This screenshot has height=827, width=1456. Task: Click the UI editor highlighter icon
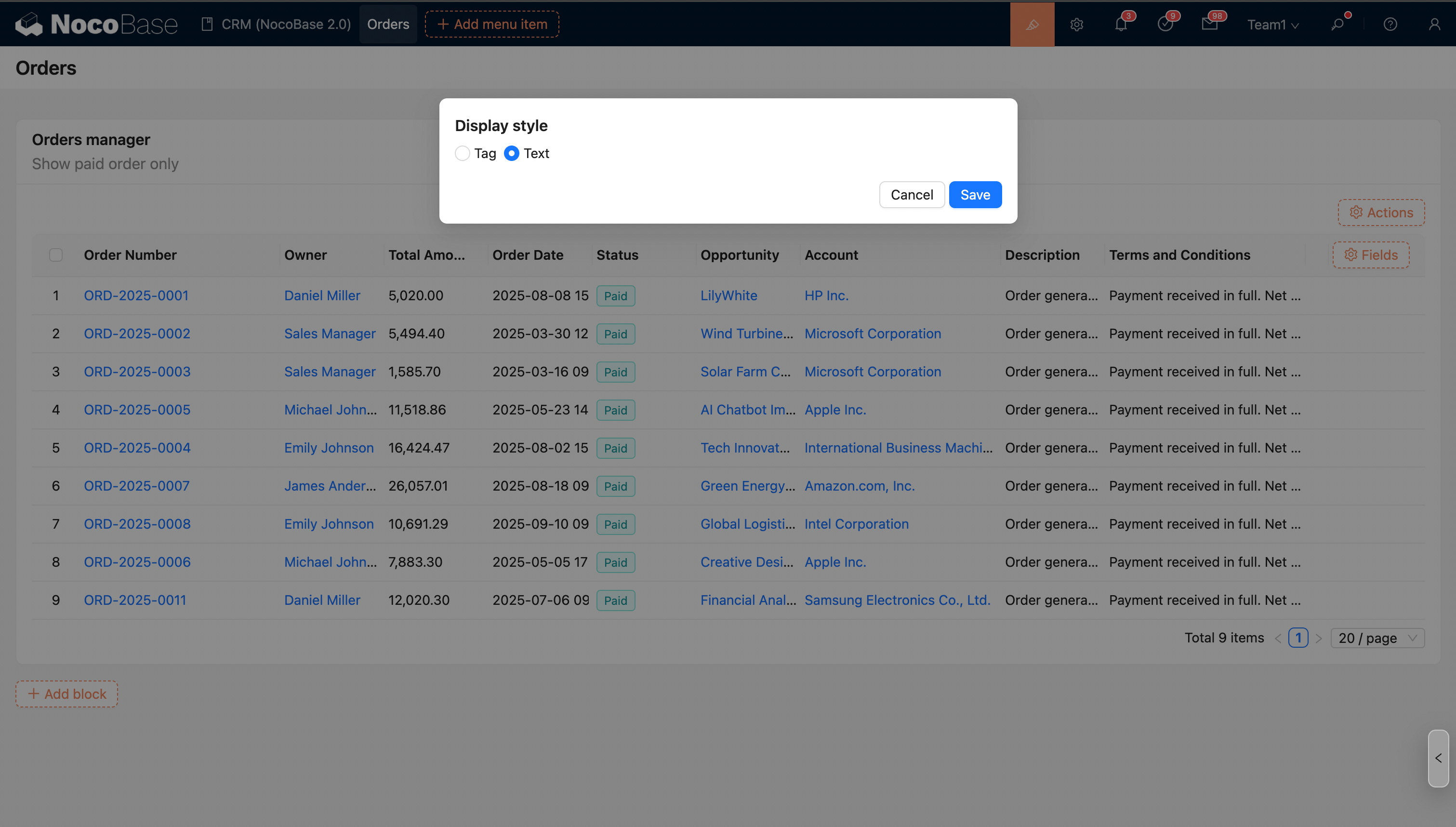(x=1032, y=25)
